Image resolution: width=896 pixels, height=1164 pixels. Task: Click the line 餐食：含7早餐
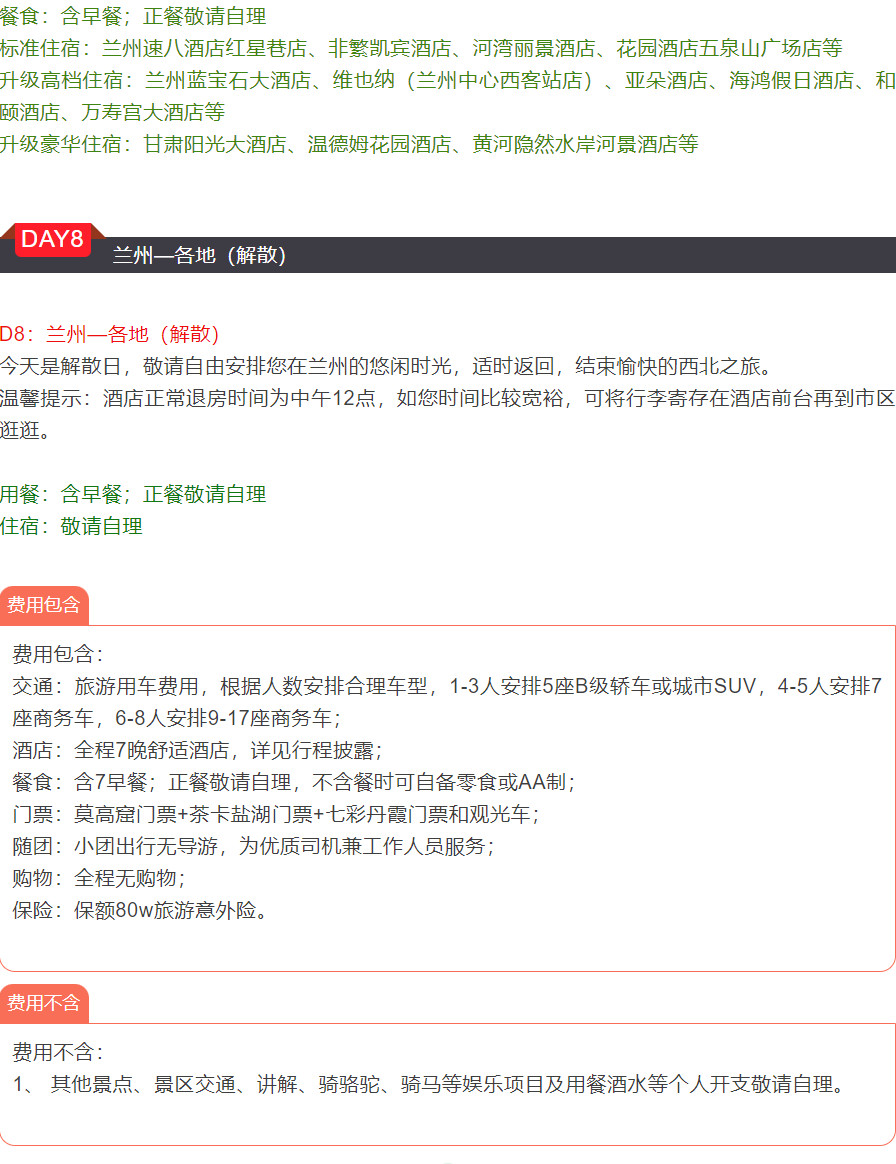click(294, 782)
